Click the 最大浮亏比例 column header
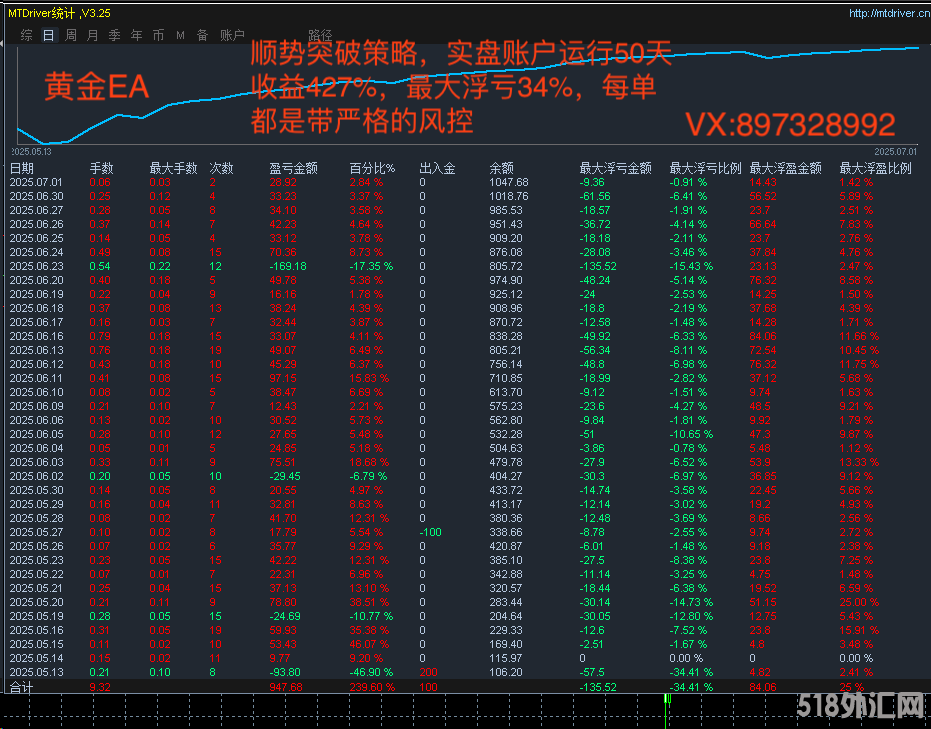Image resolution: width=931 pixels, height=729 pixels. pyautogui.click(x=705, y=169)
